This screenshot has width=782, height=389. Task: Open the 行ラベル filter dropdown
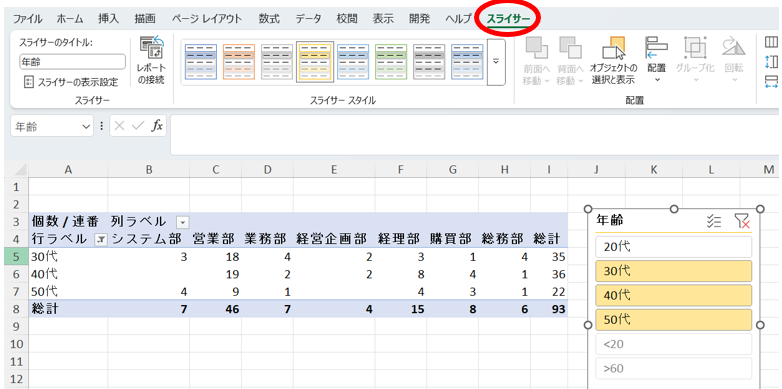[100, 240]
